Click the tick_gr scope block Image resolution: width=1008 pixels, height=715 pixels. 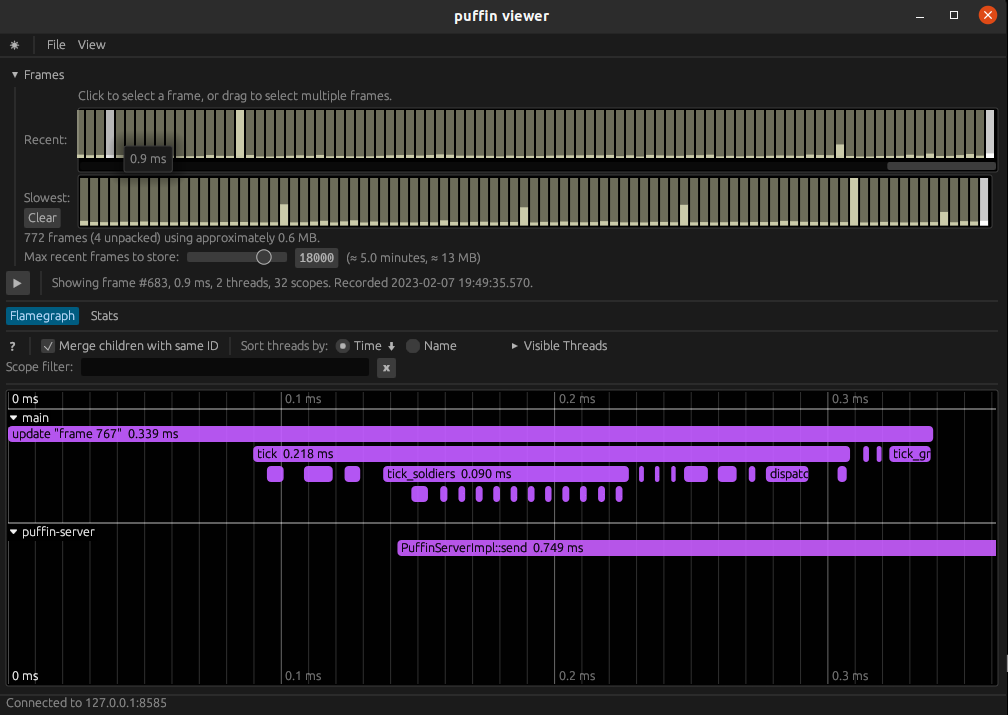(x=910, y=454)
